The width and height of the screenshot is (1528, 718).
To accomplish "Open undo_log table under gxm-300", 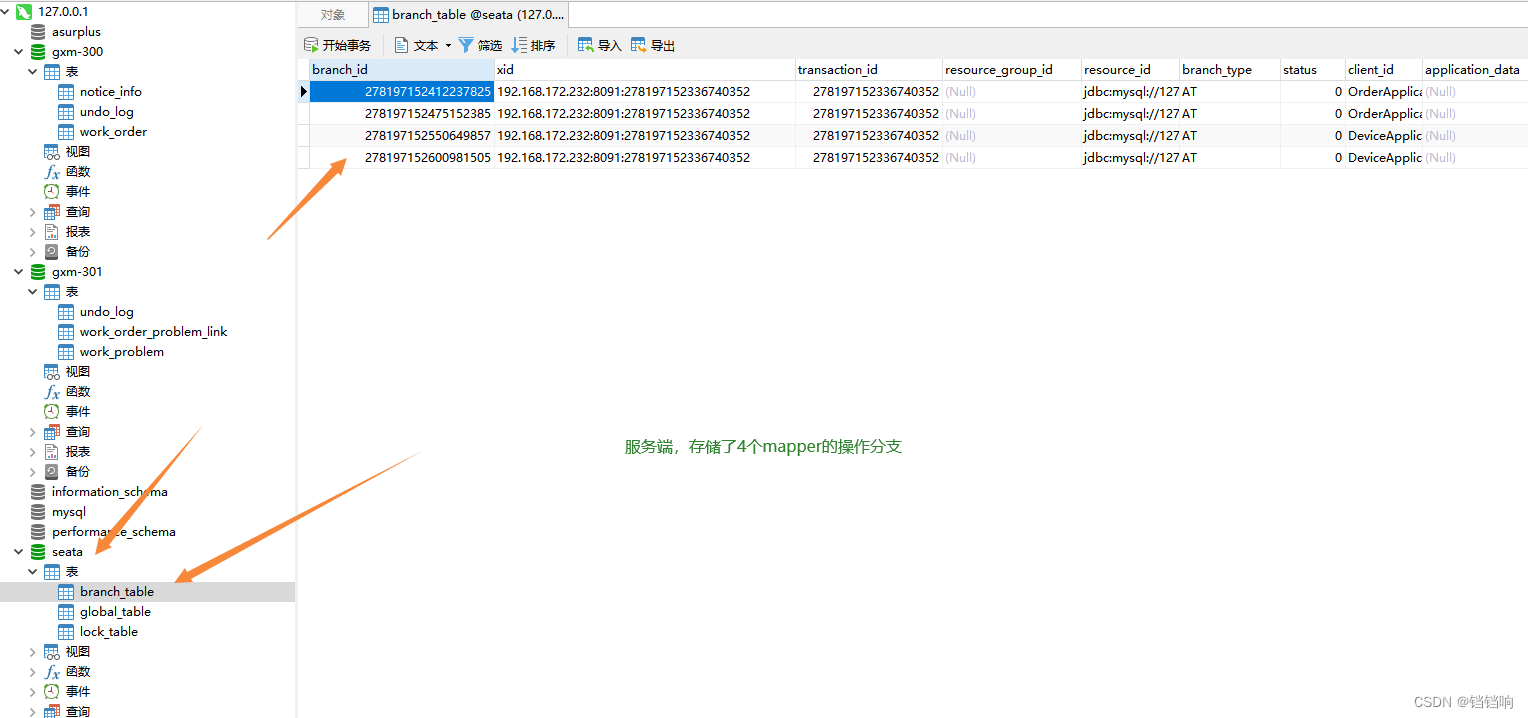I will pos(106,112).
